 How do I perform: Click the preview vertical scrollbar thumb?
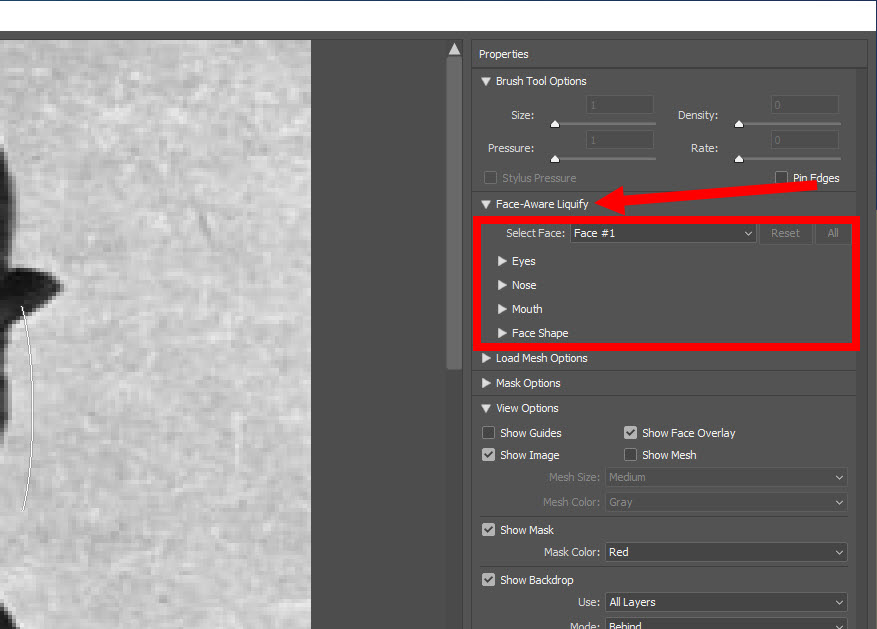[x=454, y=212]
